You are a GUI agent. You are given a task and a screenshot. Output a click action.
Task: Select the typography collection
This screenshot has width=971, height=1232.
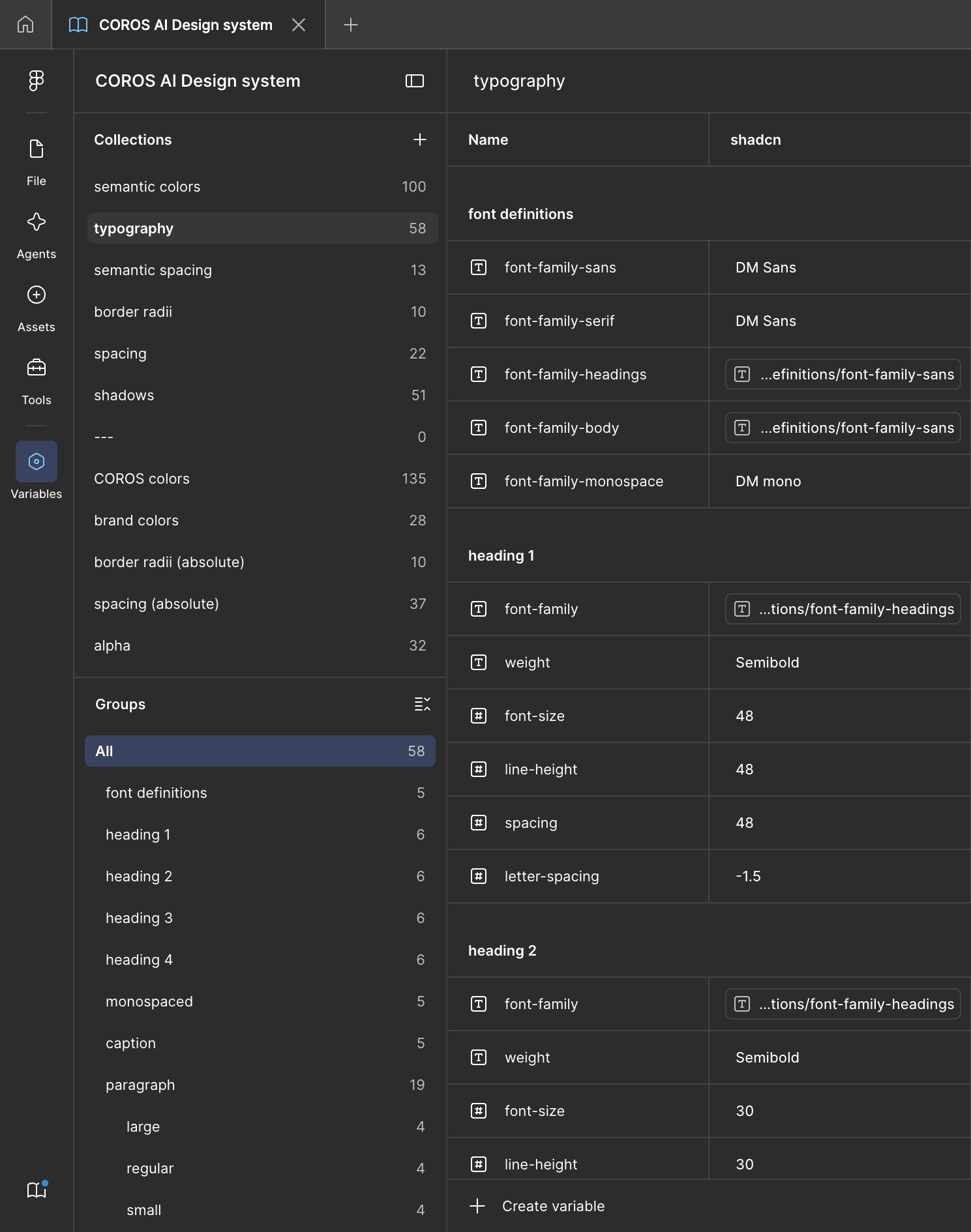tap(262, 228)
